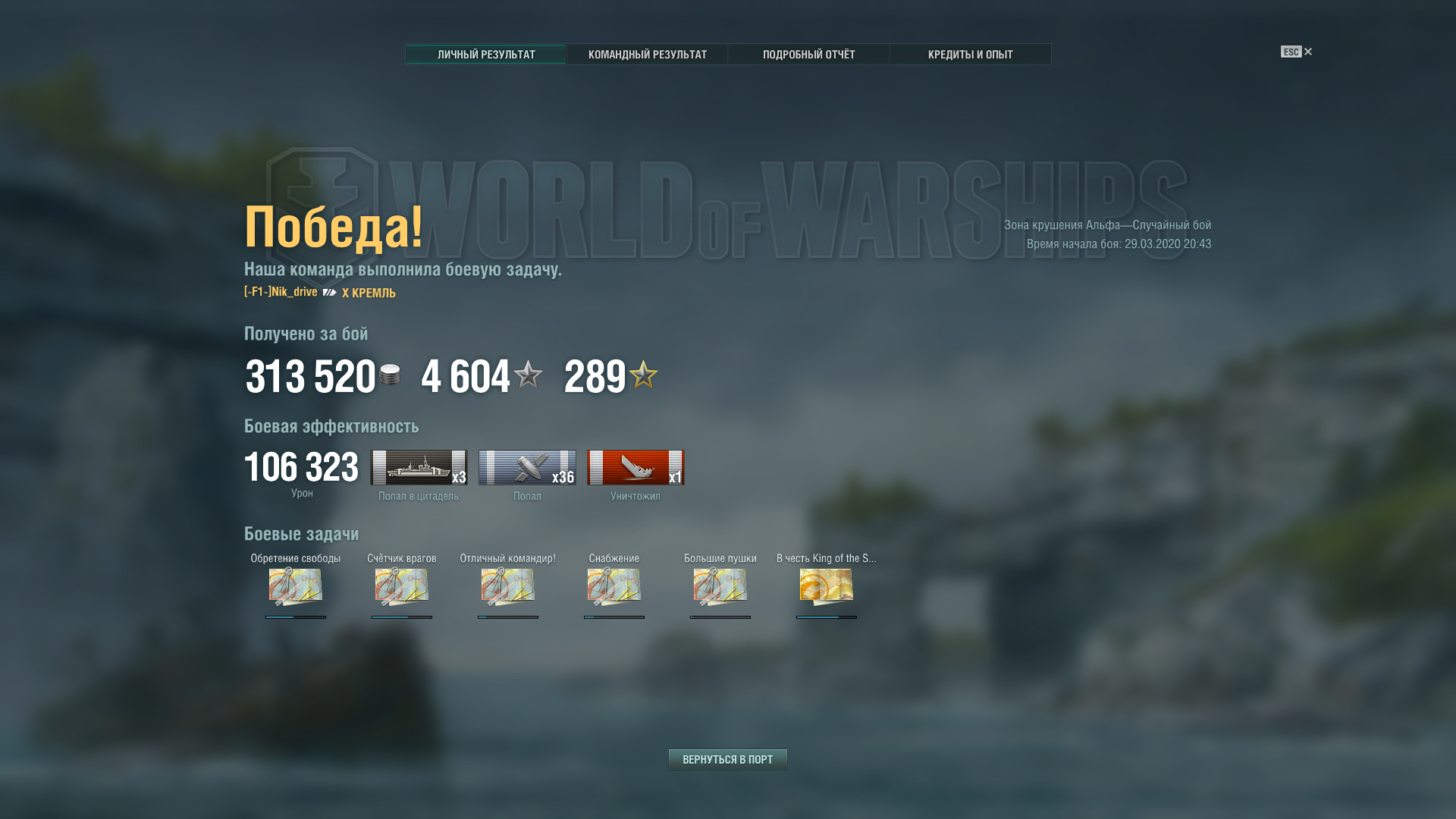Click the citadel hits ribbon icon
Screen dimensions: 1456x819
(419, 467)
